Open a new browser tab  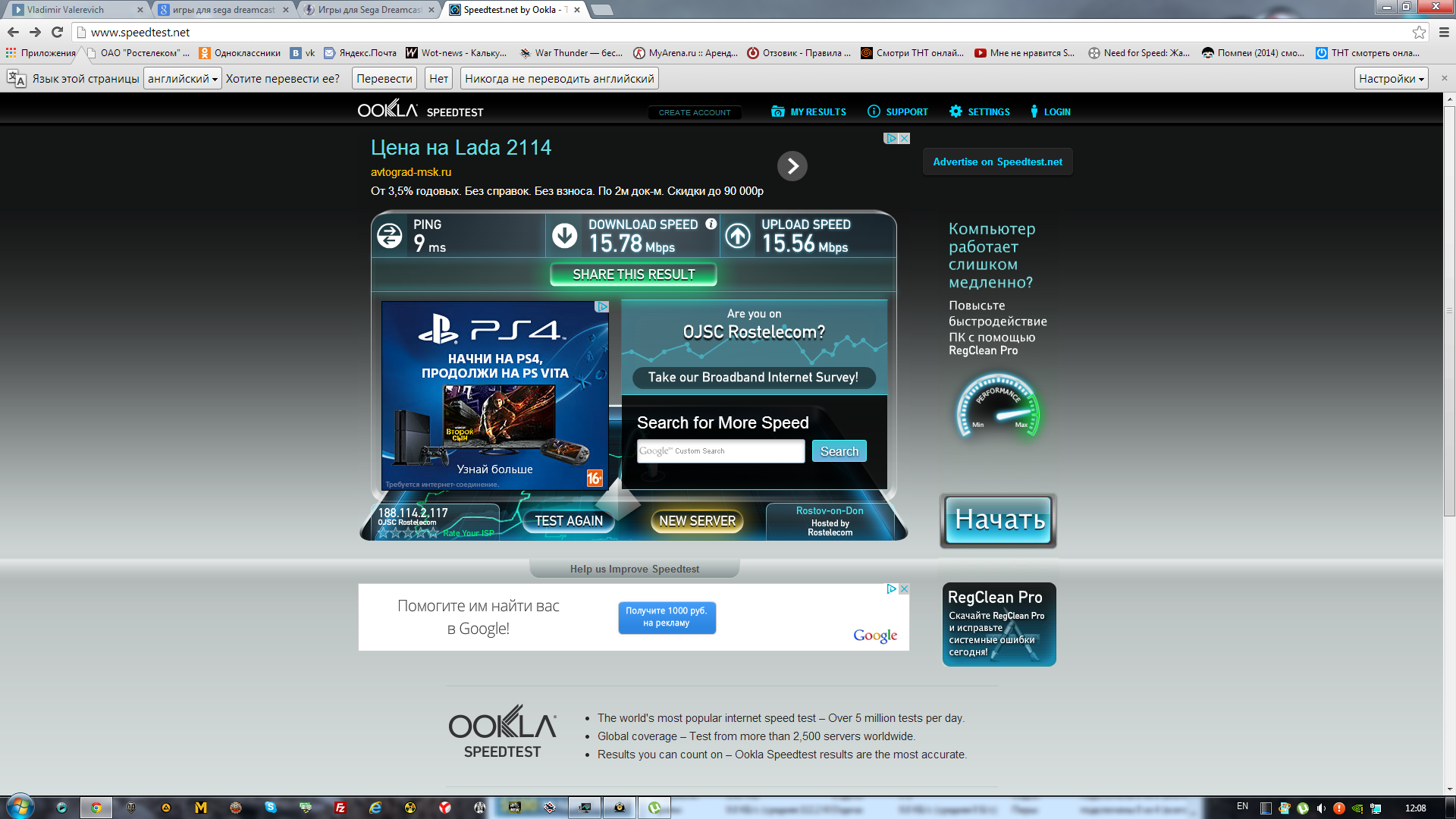pyautogui.click(x=601, y=10)
